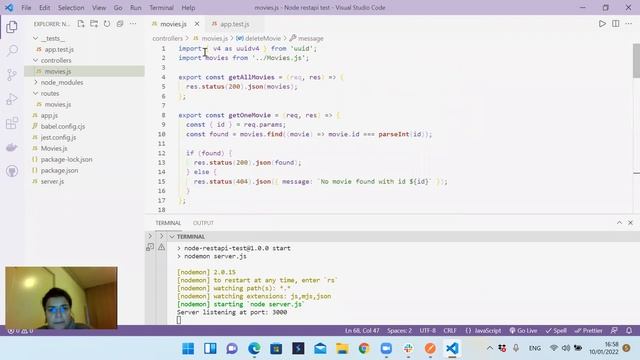
Task: Open the Docker view in activity bar
Action: [x=12, y=147]
